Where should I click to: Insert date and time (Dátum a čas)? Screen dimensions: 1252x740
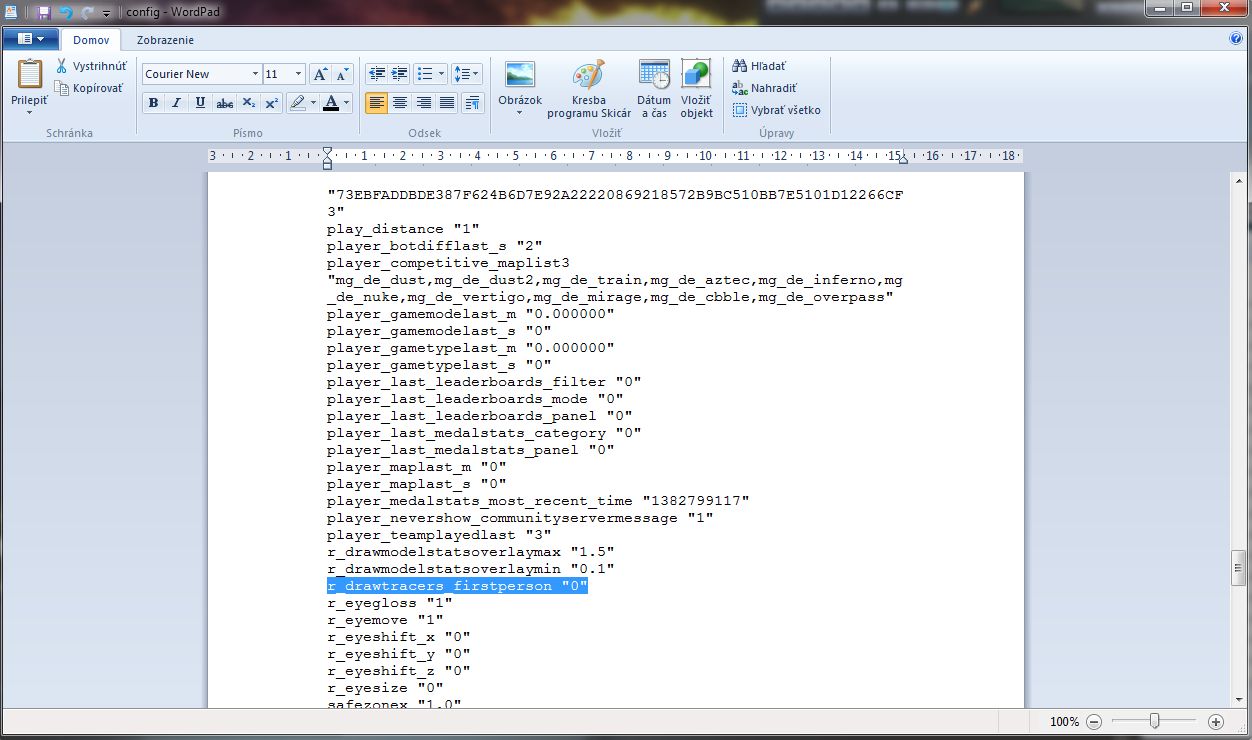click(654, 88)
